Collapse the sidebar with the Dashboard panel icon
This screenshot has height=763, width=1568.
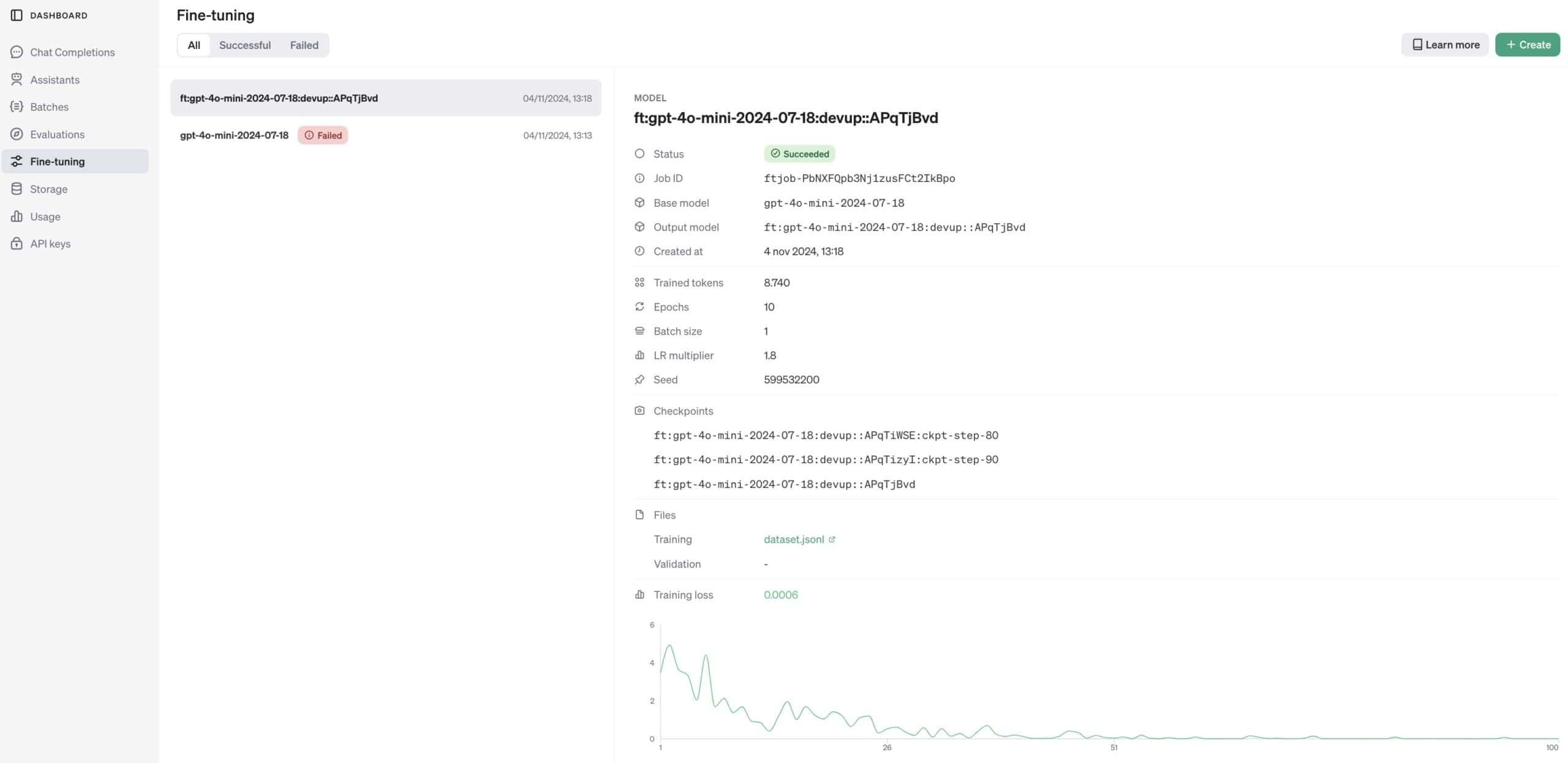pos(17,15)
